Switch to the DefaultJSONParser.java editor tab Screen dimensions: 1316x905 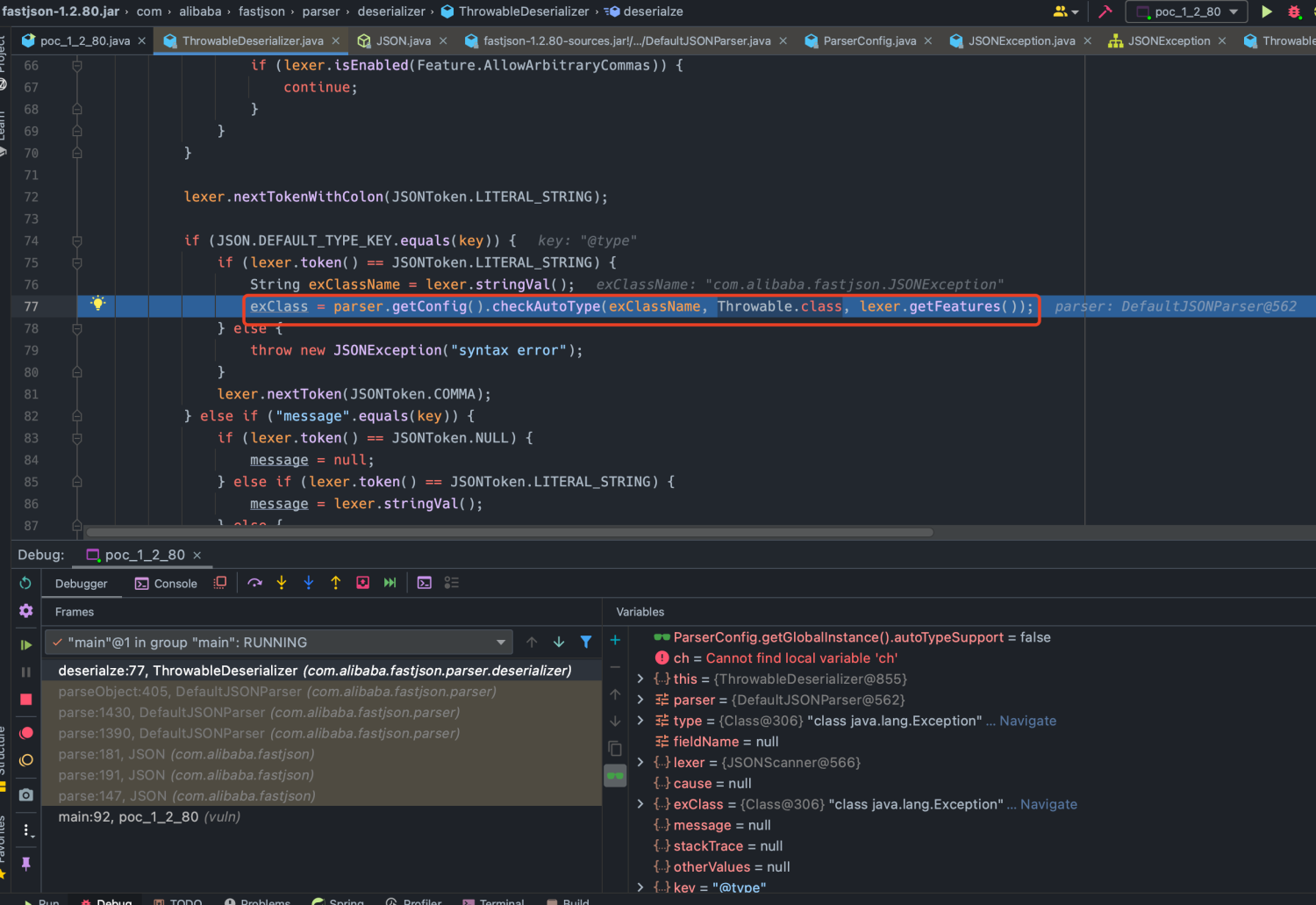tap(626, 41)
